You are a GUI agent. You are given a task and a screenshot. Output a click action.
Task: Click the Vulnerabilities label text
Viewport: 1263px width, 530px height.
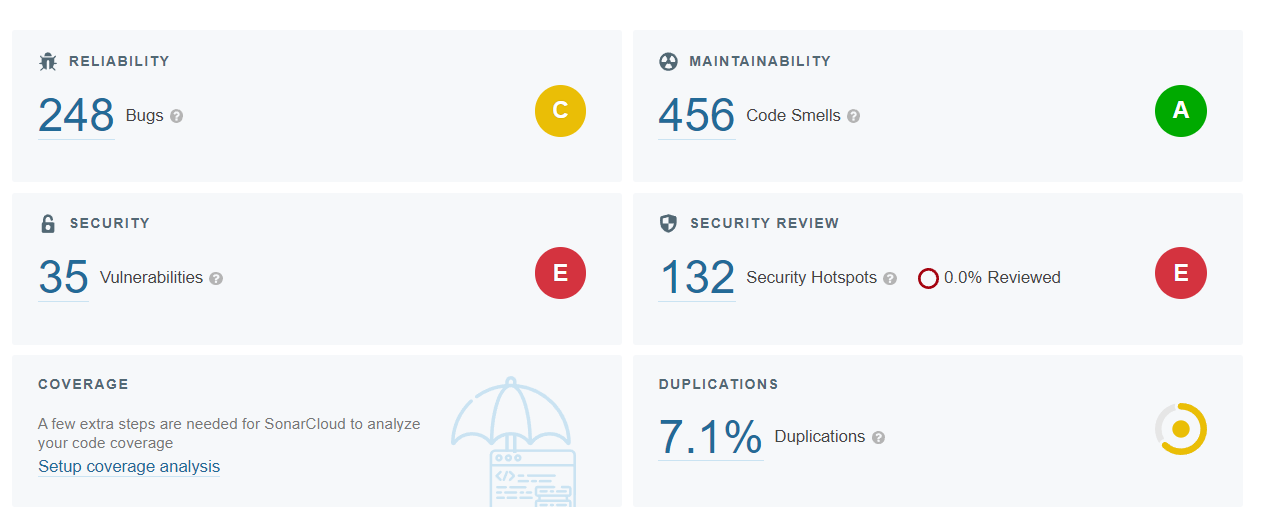click(x=152, y=278)
